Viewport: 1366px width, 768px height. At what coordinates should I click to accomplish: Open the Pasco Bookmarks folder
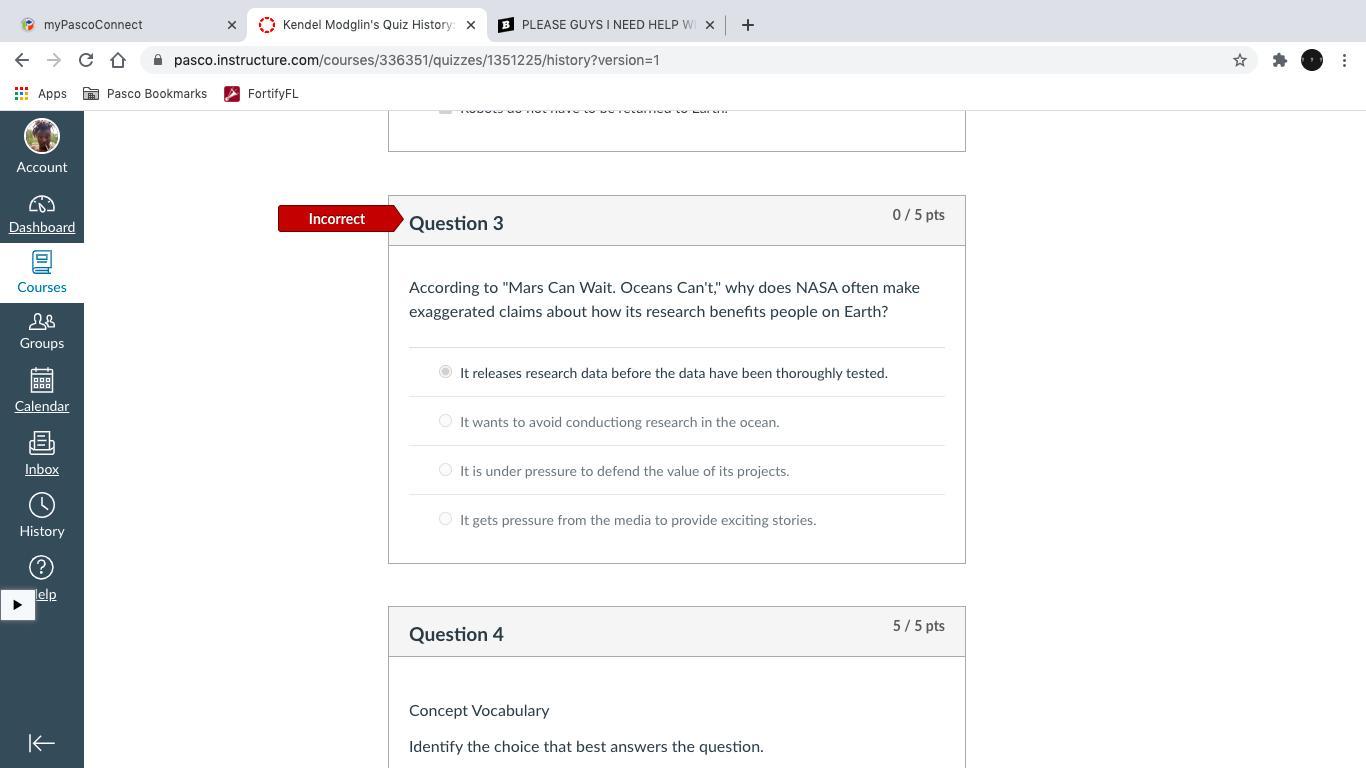tap(145, 94)
